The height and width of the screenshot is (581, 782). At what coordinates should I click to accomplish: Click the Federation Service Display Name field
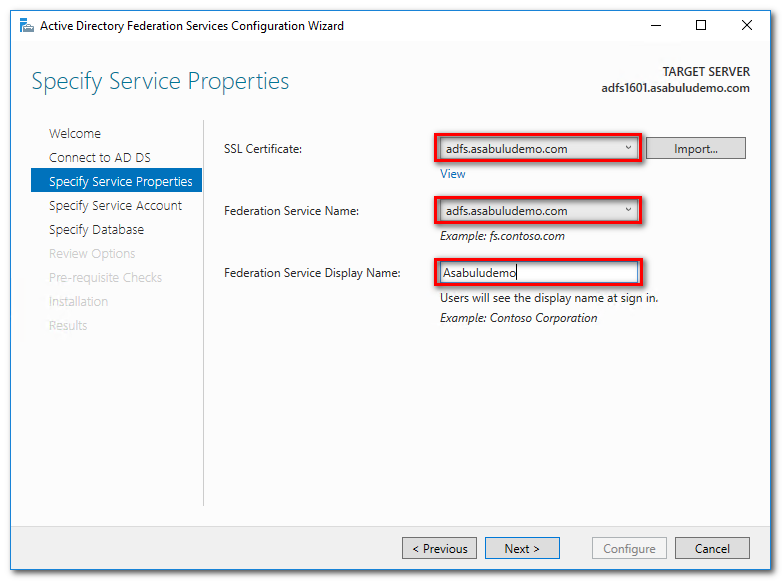pos(538,272)
